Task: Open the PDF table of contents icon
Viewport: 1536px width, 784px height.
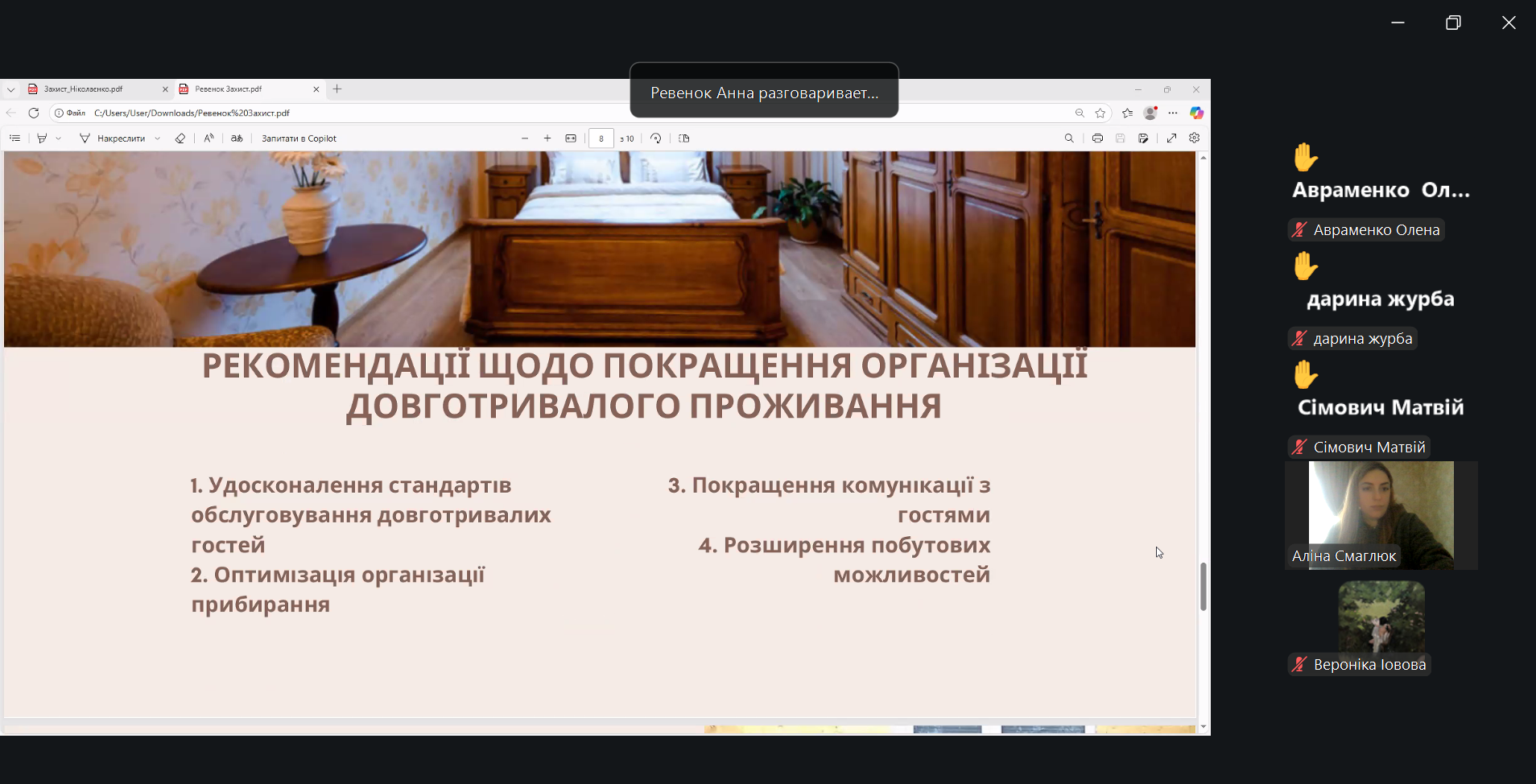Action: coord(14,138)
